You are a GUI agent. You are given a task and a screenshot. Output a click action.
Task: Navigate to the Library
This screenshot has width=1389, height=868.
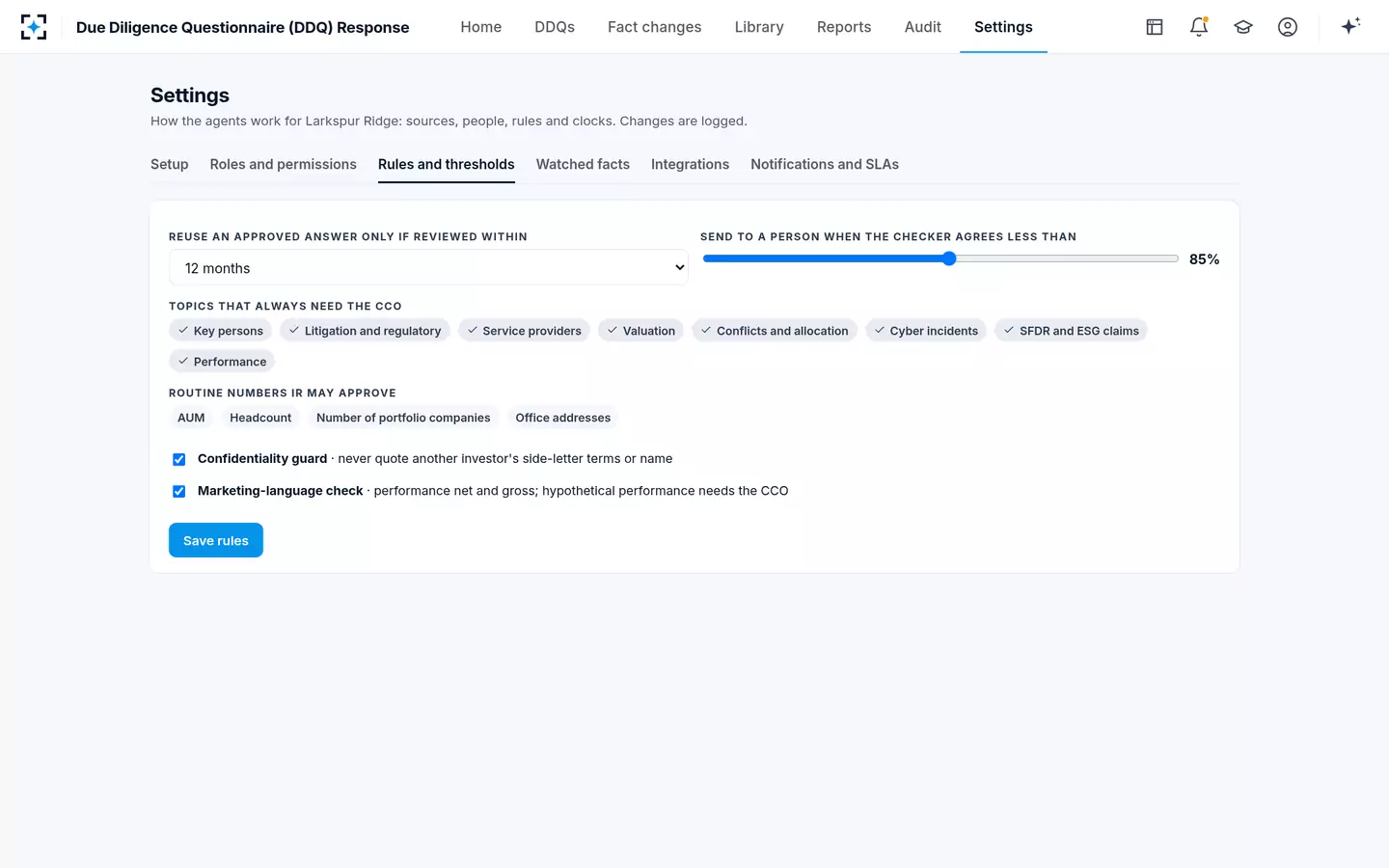tap(759, 27)
